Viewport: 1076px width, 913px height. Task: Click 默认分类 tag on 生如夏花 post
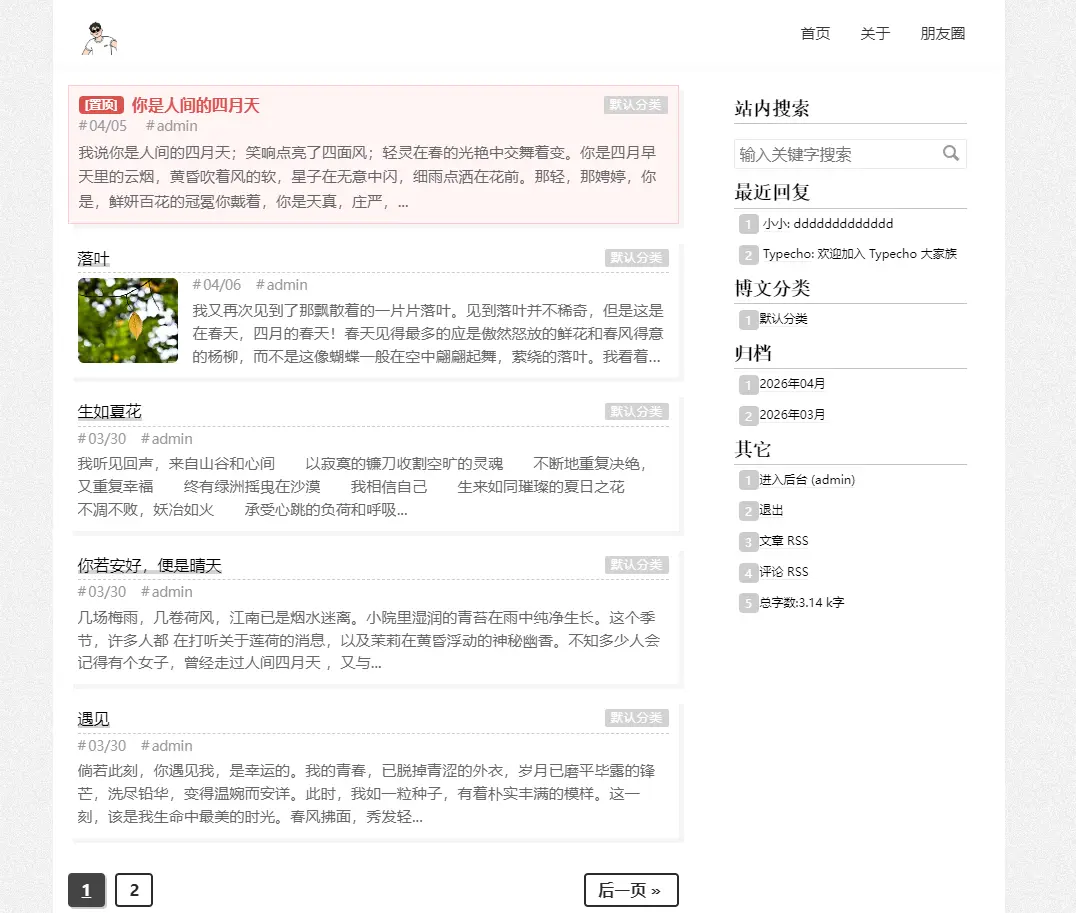pos(636,411)
